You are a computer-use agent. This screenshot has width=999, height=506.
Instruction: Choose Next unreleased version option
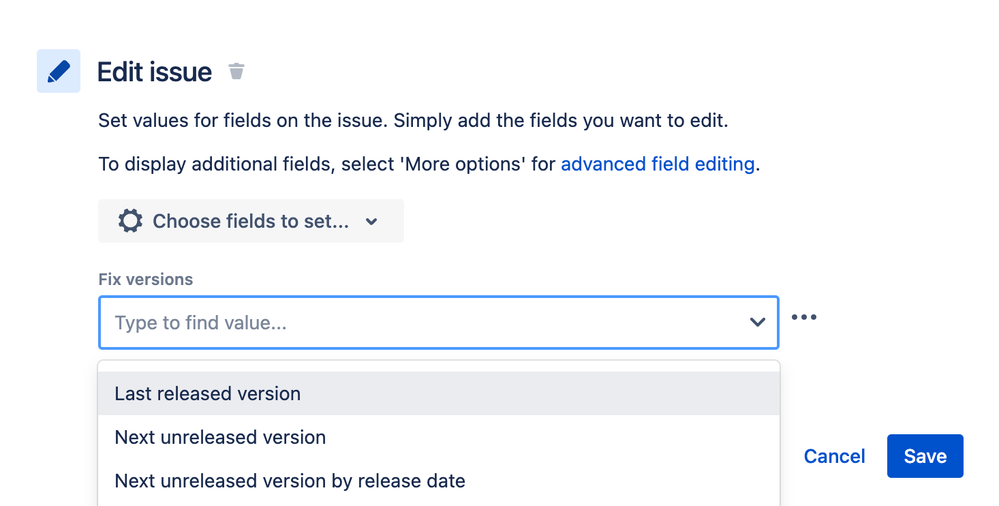tap(439, 437)
